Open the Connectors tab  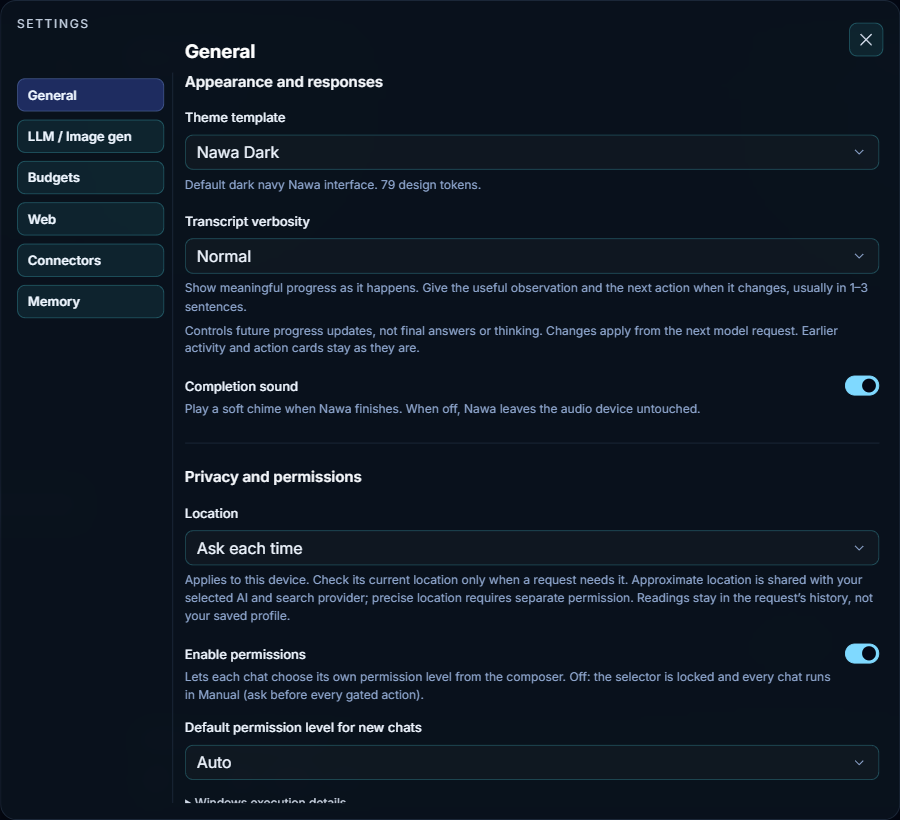click(x=91, y=260)
